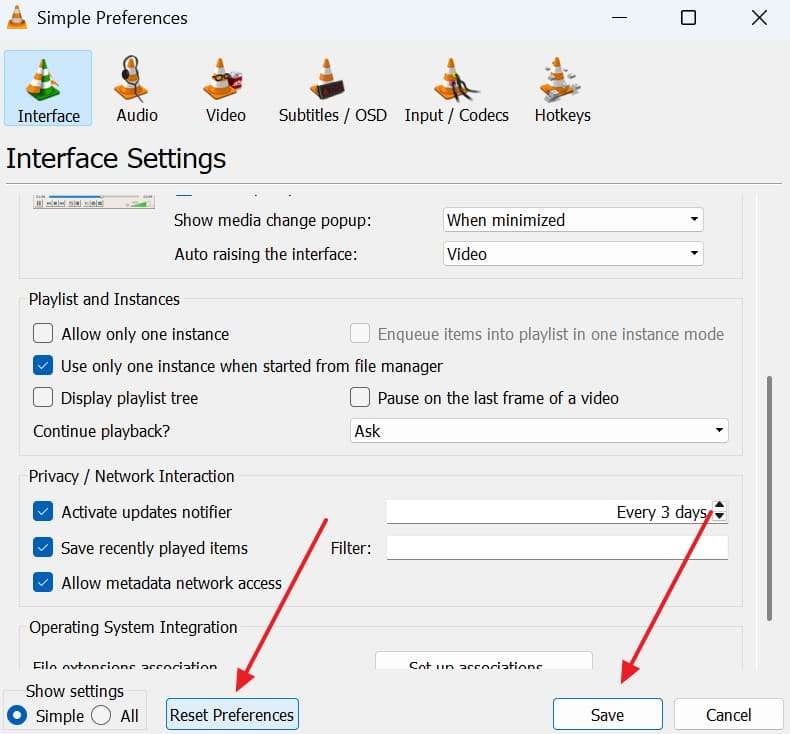Open the Hotkeys settings category
This screenshot has height=734, width=790.
562,88
